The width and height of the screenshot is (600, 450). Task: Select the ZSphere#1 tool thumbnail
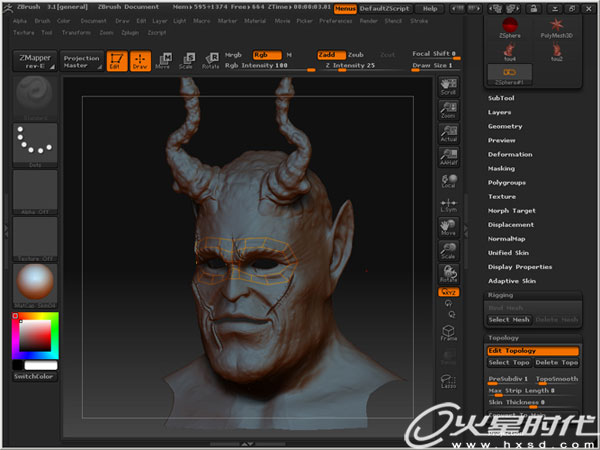pyautogui.click(x=510, y=75)
